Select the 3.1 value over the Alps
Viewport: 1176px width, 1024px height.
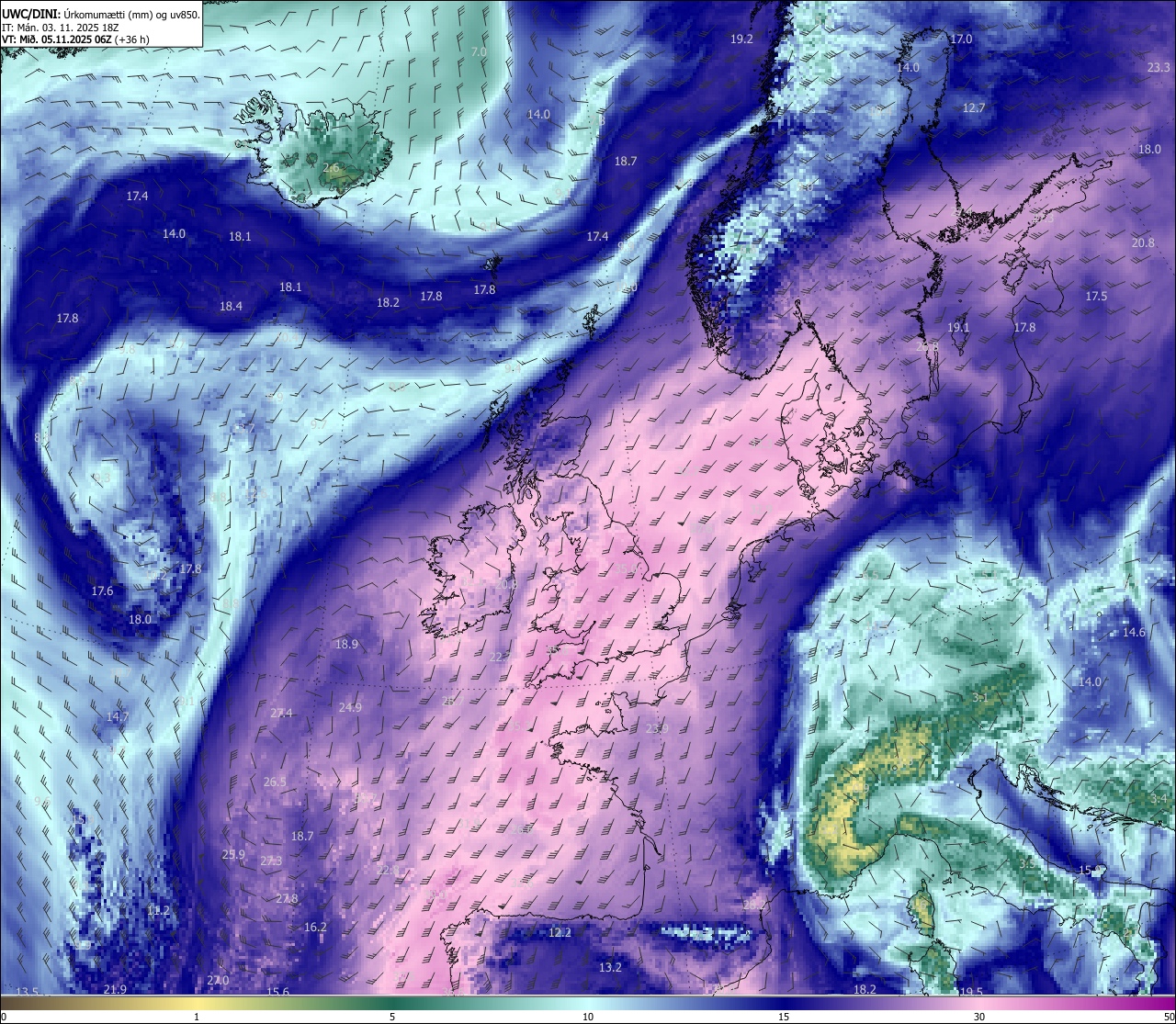pyautogui.click(x=979, y=698)
